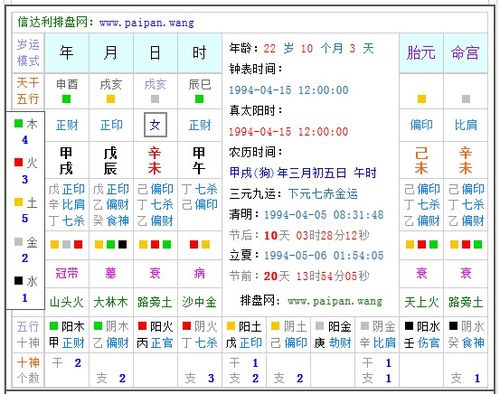Screen dimensions: 500x394
Task: Click the grey swatch in 命宫 天干五行 row
Action: coord(466,99)
